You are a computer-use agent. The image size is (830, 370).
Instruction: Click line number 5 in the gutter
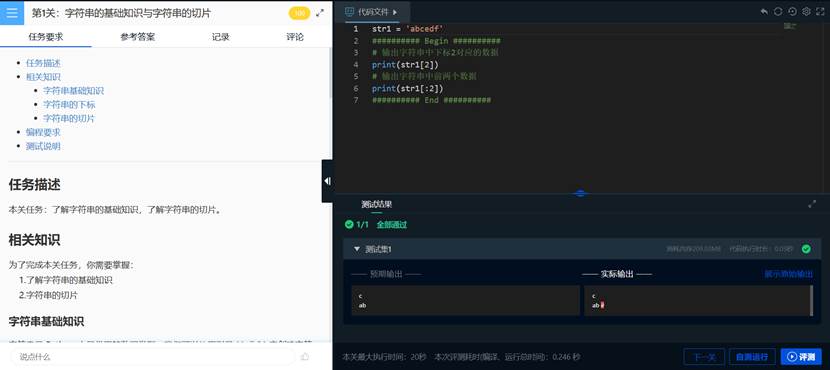[x=356, y=76]
